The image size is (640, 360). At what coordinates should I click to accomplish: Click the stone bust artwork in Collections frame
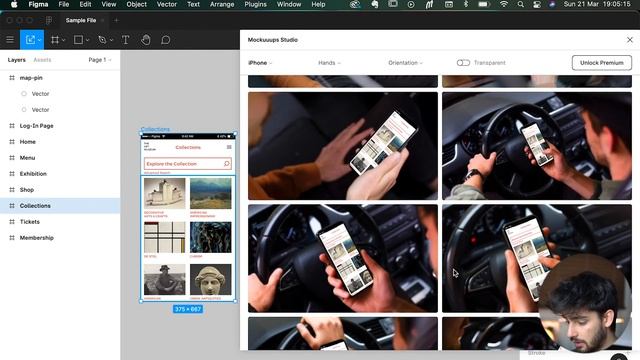211,279
